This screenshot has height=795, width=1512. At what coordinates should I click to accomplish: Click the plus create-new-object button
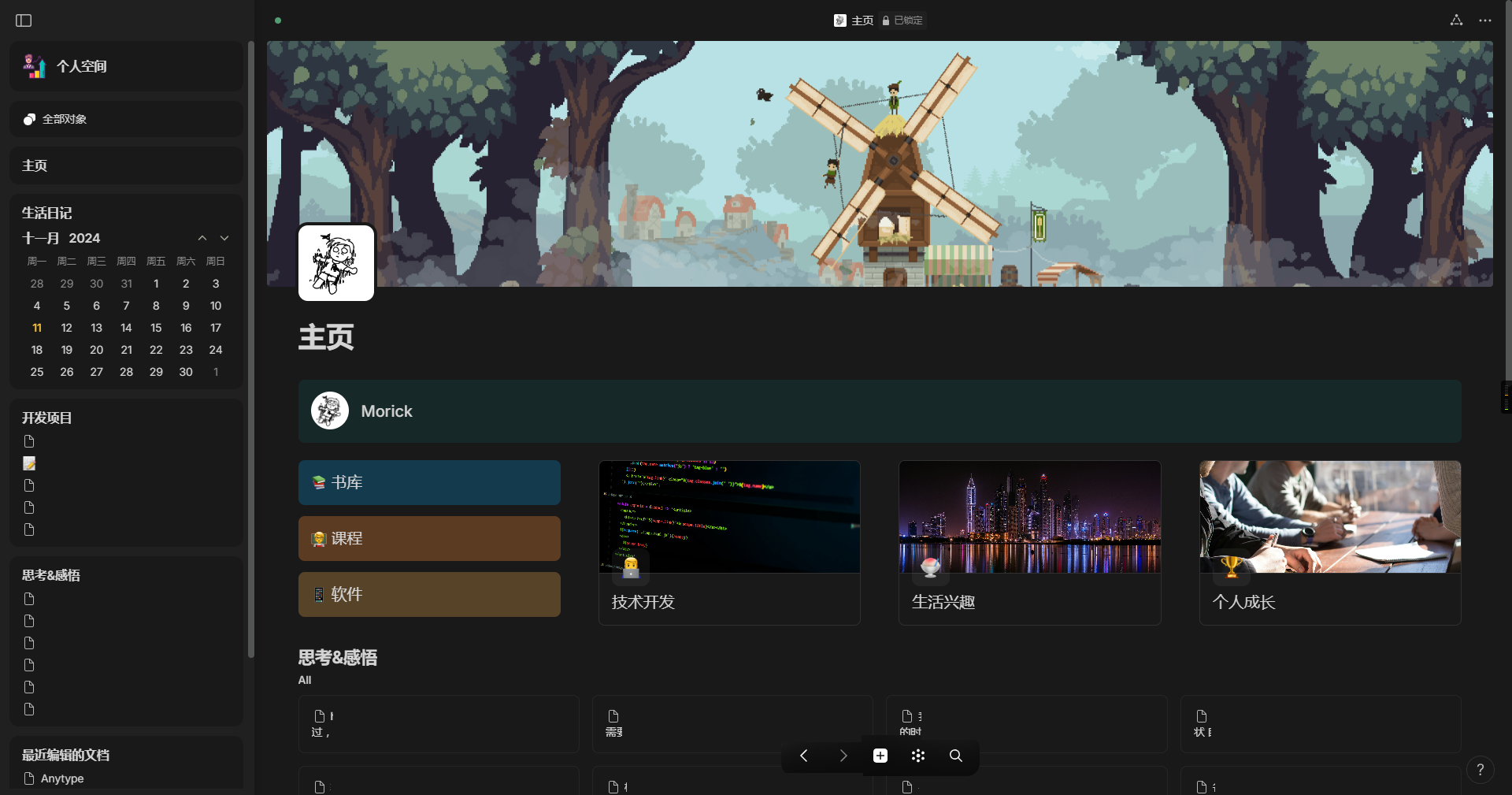click(880, 756)
